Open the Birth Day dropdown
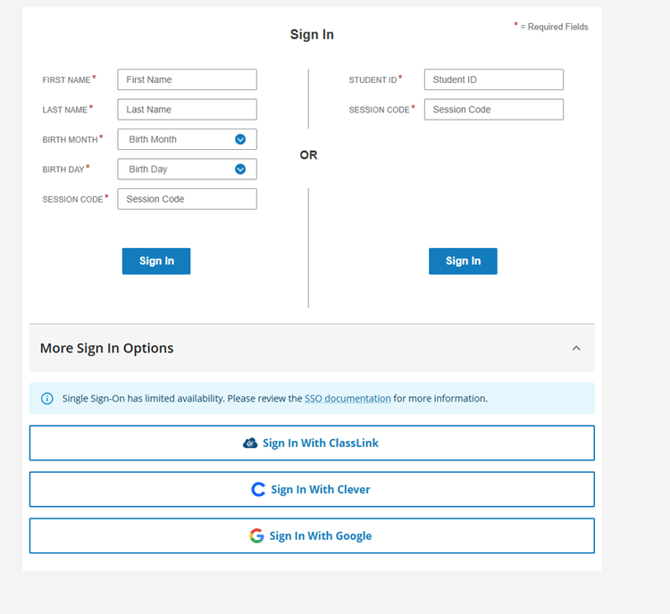The image size is (670, 614). click(x=187, y=169)
